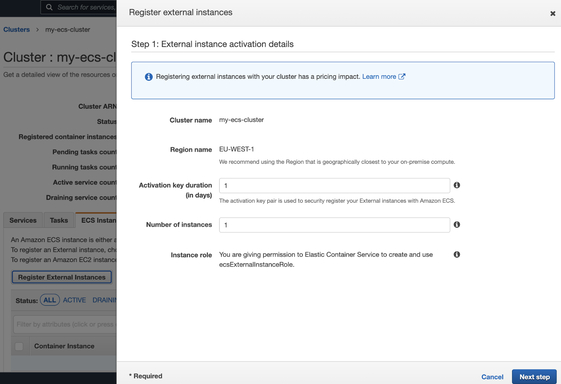Open the Learn more pricing link
Viewport: 561px width, 384px height.
[379, 77]
